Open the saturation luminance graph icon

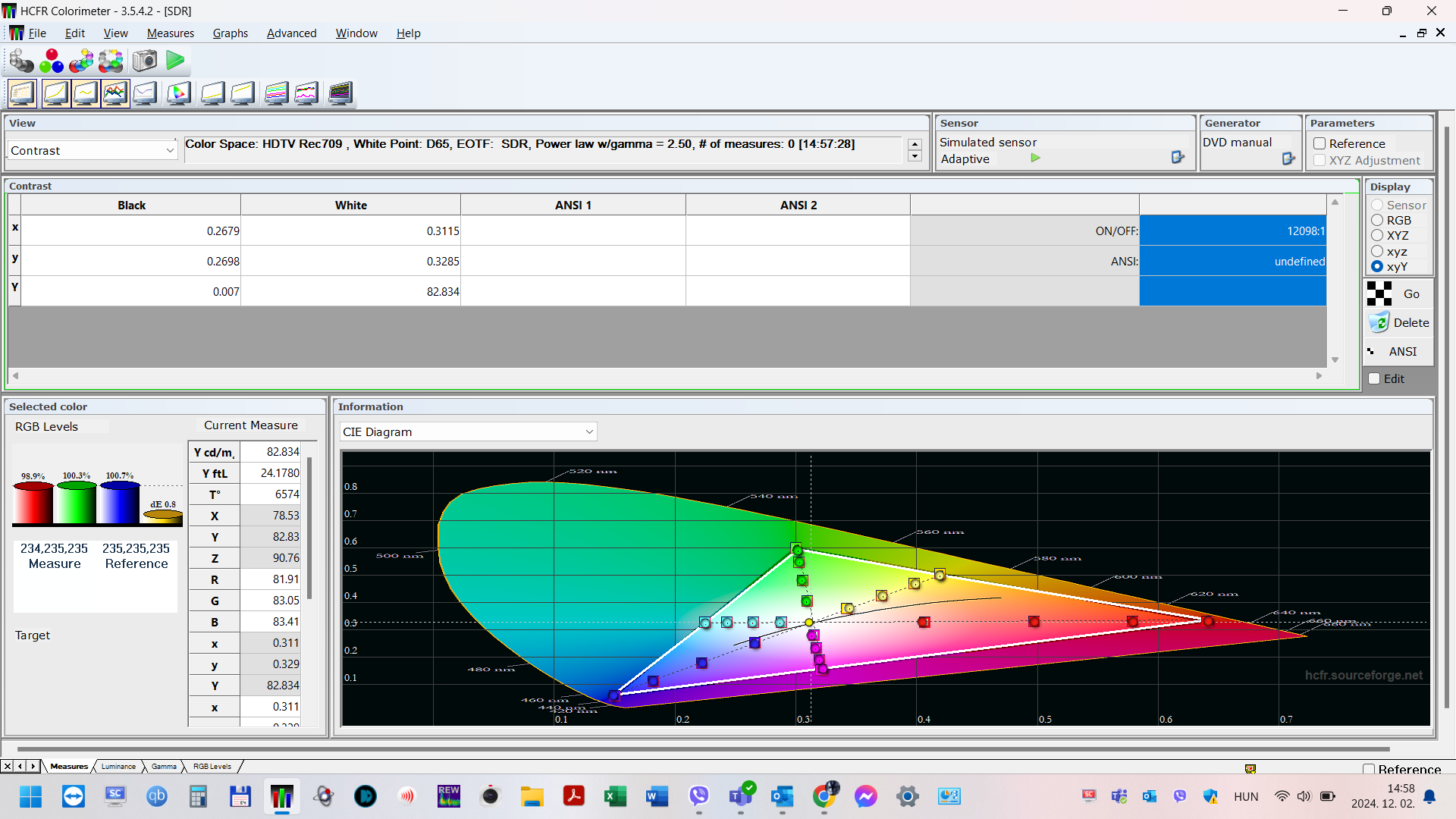306,93
